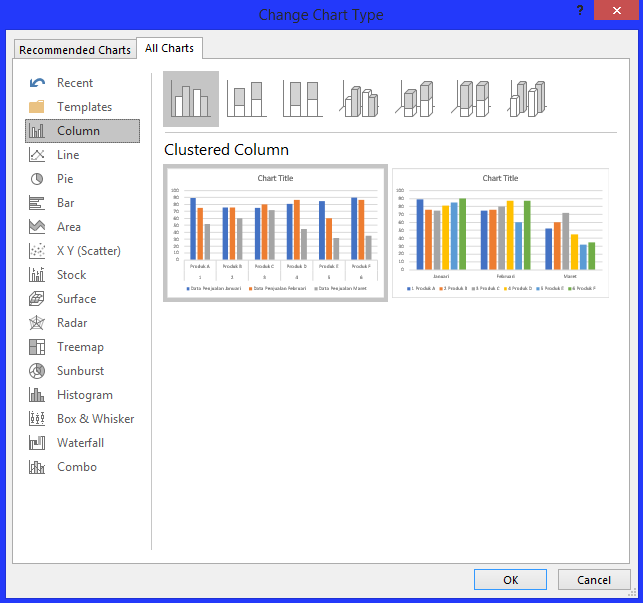Select the Box & Whisker category
643x603 pixels.
(x=82, y=419)
